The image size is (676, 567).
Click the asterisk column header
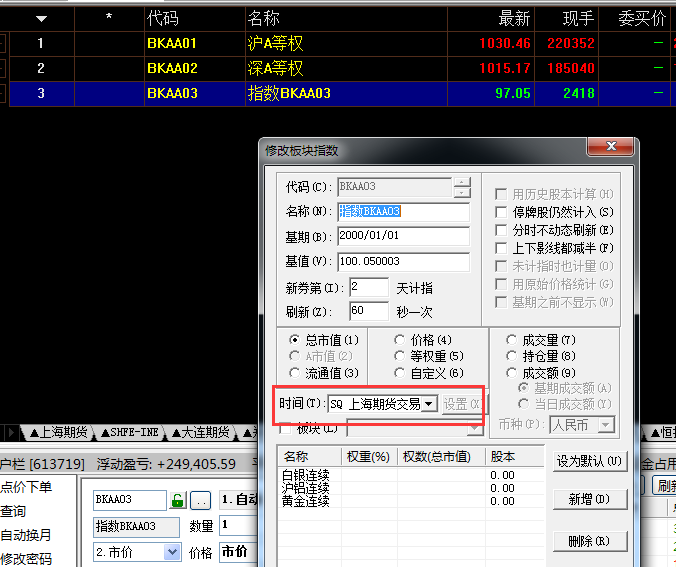pyautogui.click(x=108, y=18)
